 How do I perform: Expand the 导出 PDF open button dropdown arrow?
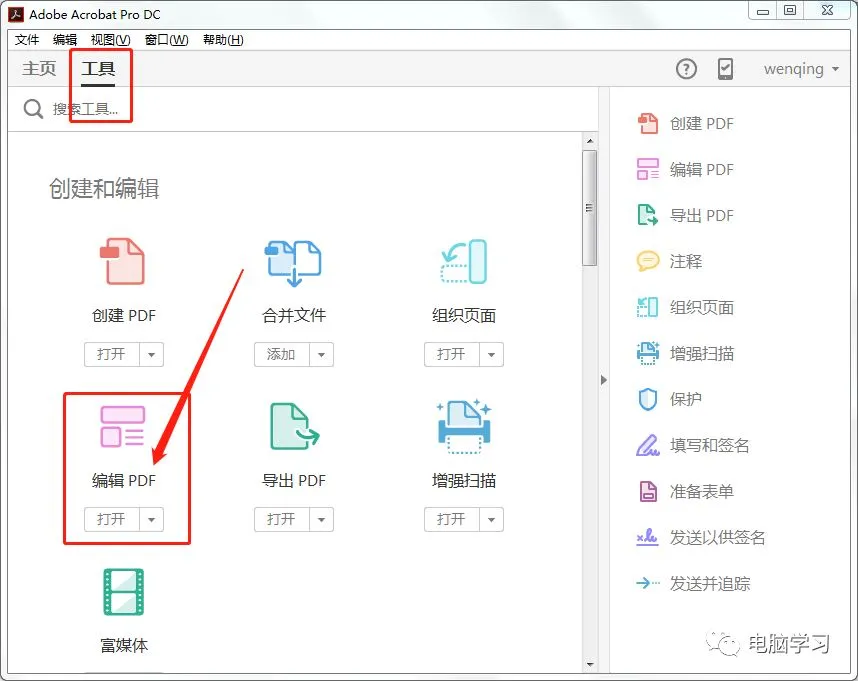[x=322, y=520]
